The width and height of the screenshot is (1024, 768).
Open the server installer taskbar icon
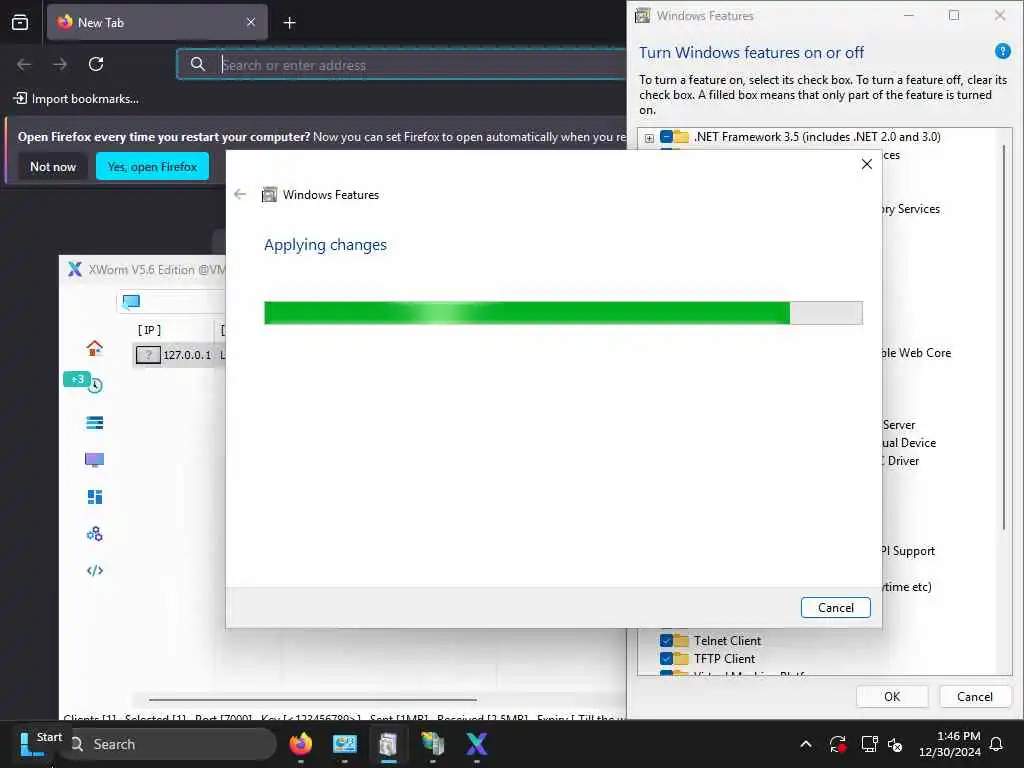432,744
